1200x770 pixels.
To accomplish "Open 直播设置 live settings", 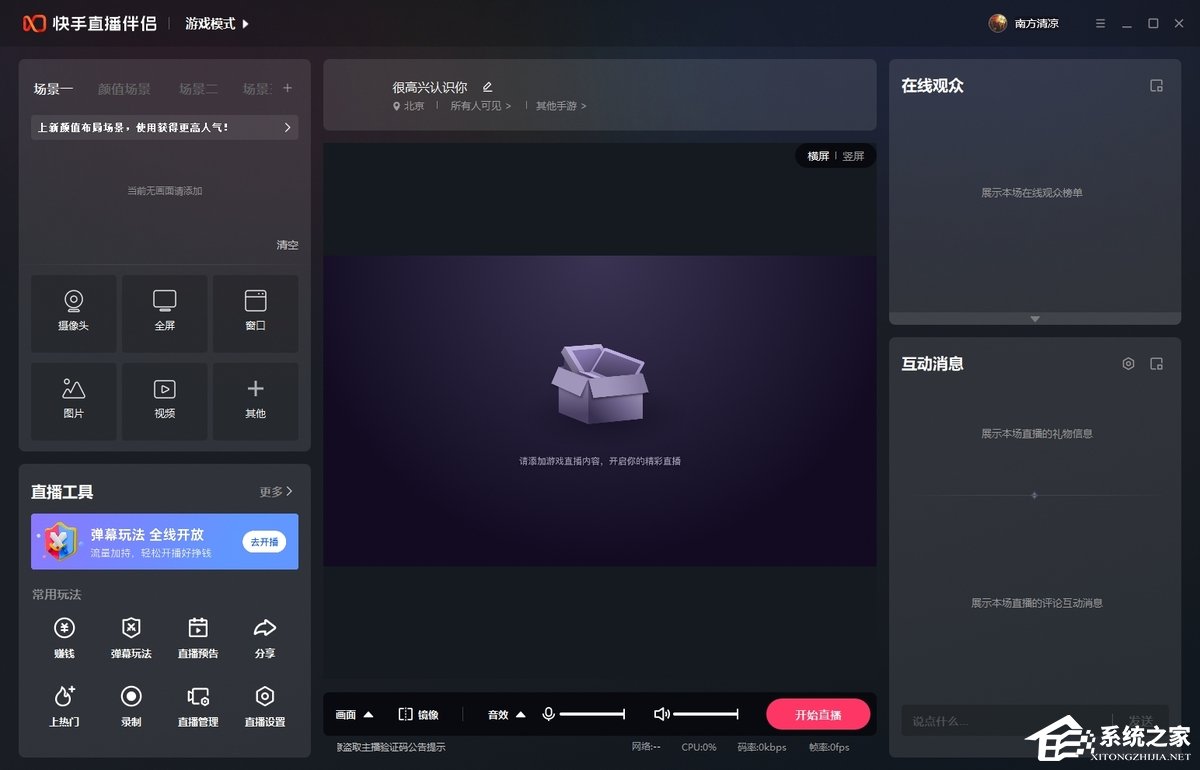I will (x=265, y=706).
